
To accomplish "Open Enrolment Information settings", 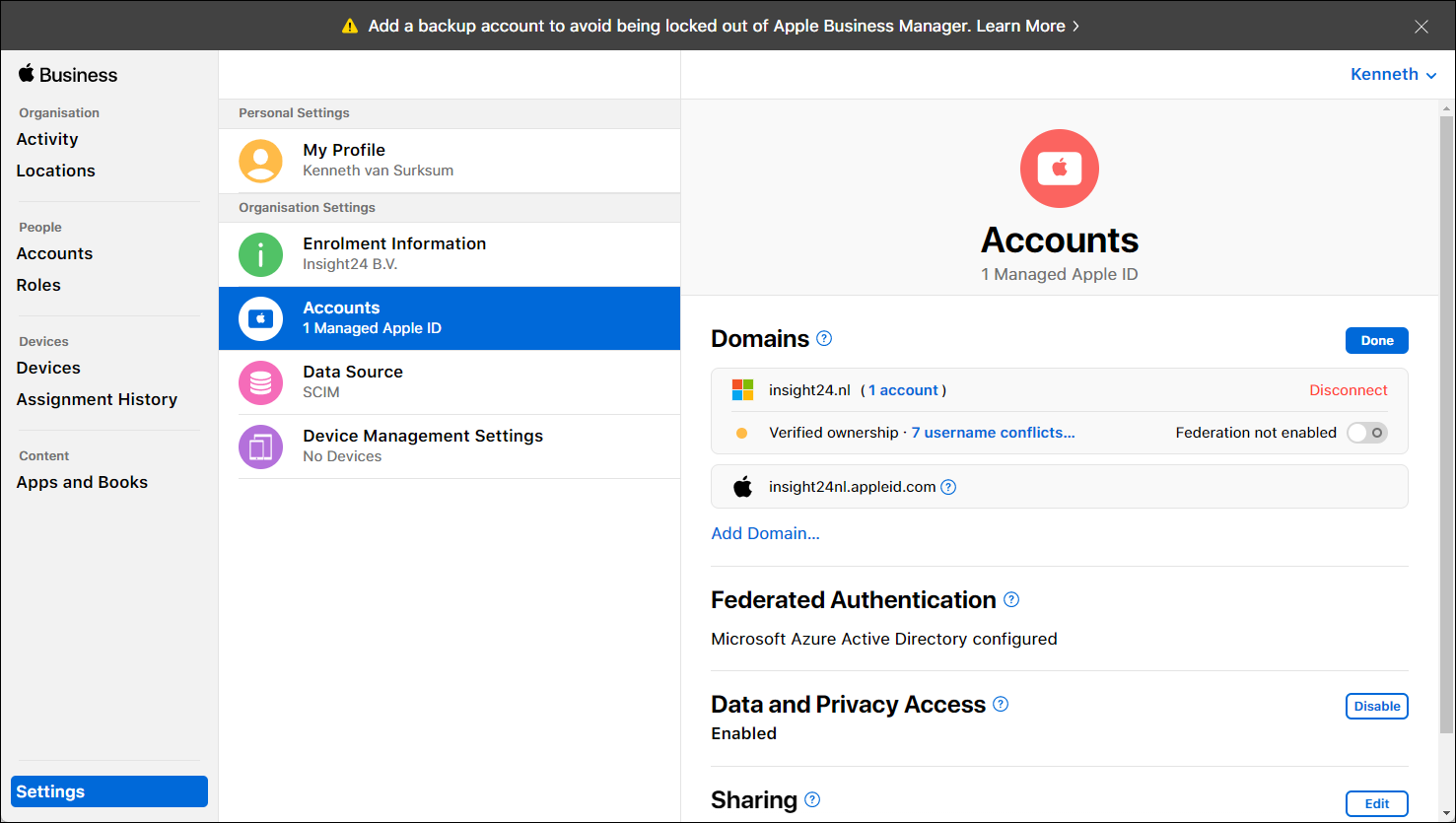I will [x=450, y=254].
